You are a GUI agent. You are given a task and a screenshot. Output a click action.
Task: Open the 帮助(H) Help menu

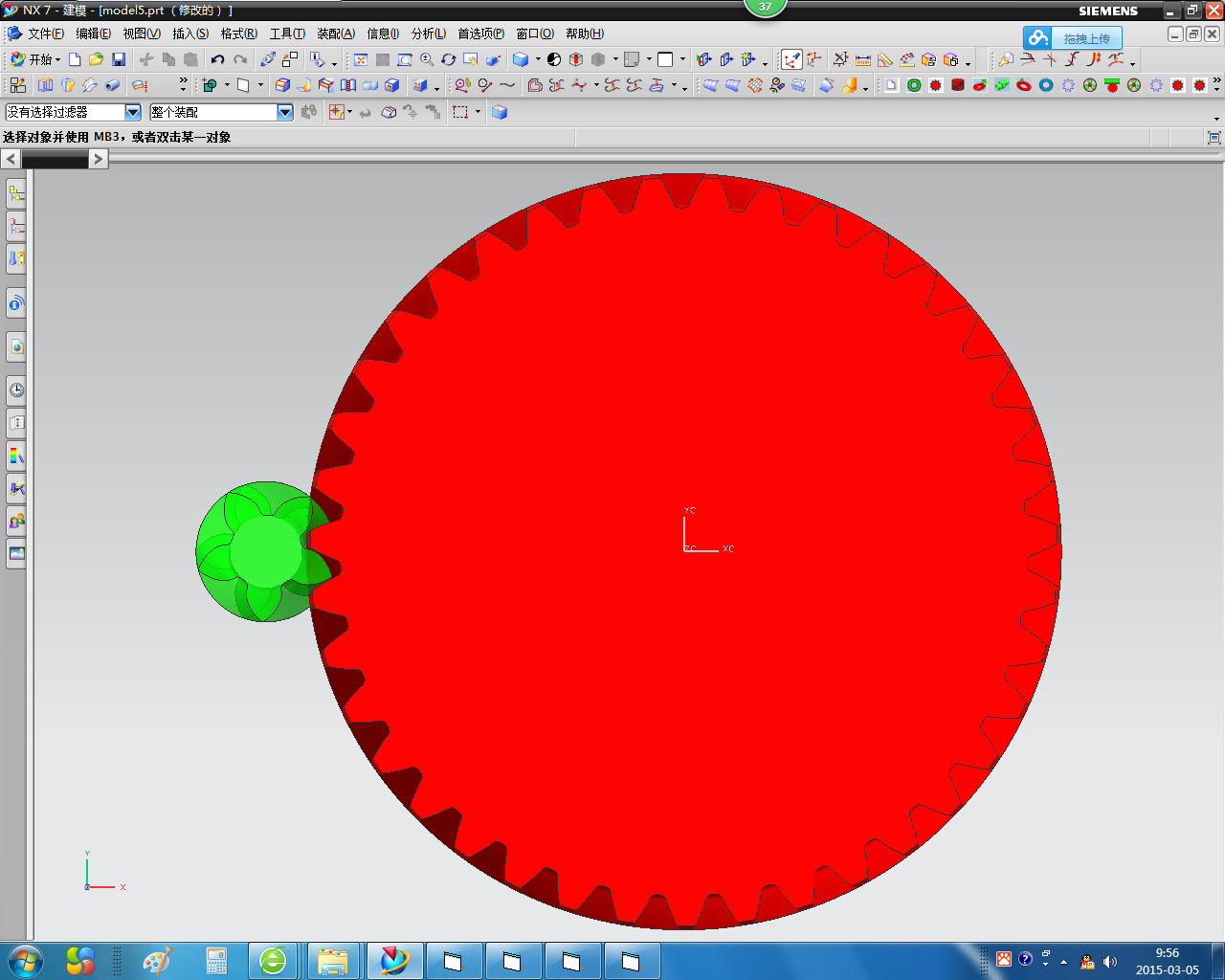tap(584, 33)
